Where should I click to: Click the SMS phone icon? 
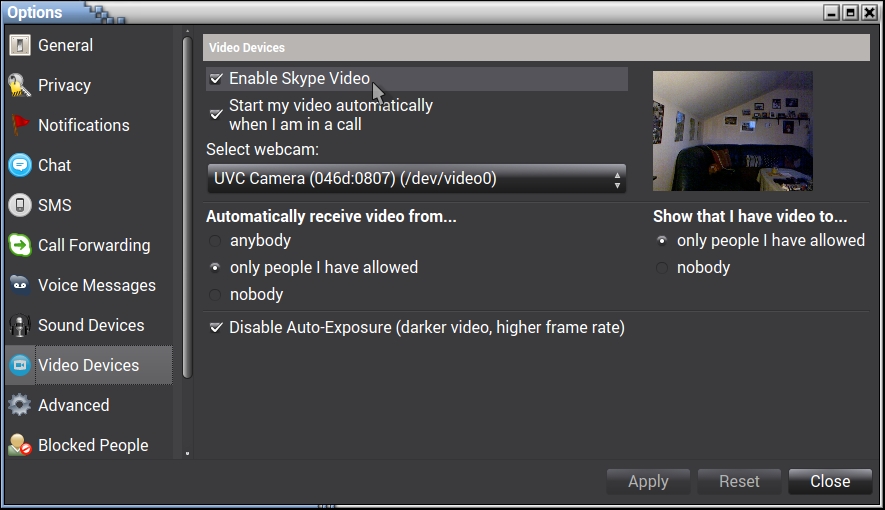point(20,206)
